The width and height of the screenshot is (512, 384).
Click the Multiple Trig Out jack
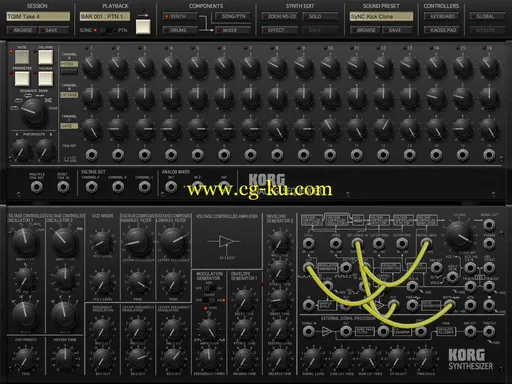pos(37,187)
